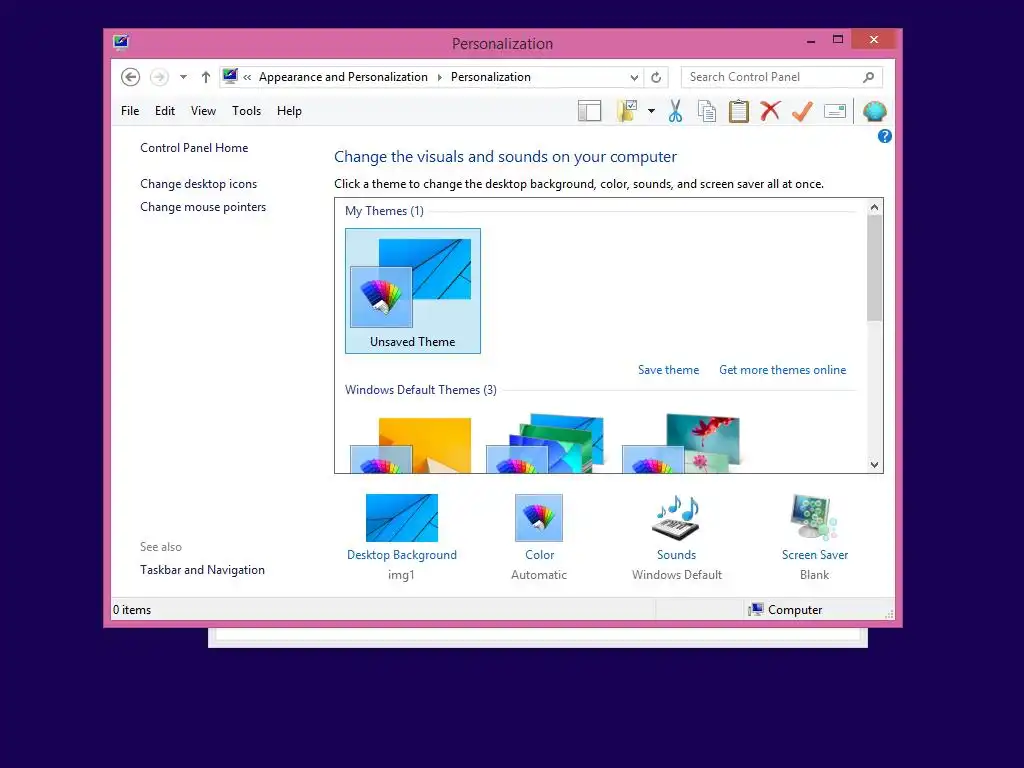This screenshot has width=1024, height=768.
Task: Click the Copy pages icon
Action: [x=707, y=111]
